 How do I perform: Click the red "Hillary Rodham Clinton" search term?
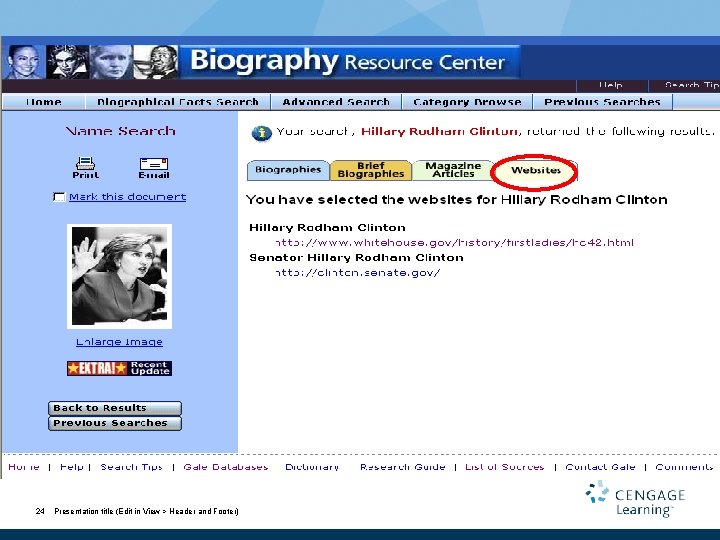[x=439, y=132]
